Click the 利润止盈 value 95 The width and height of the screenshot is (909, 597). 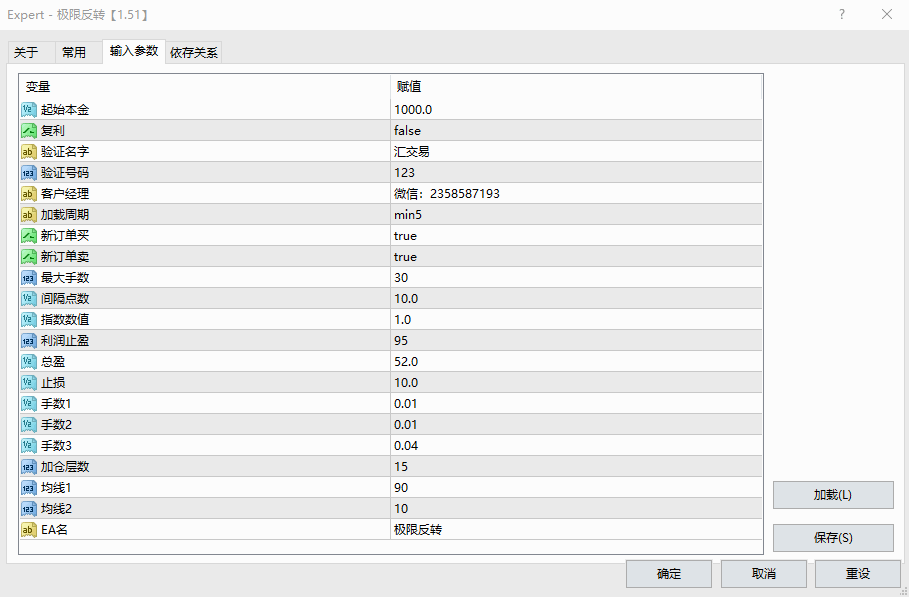pyautogui.click(x=401, y=341)
